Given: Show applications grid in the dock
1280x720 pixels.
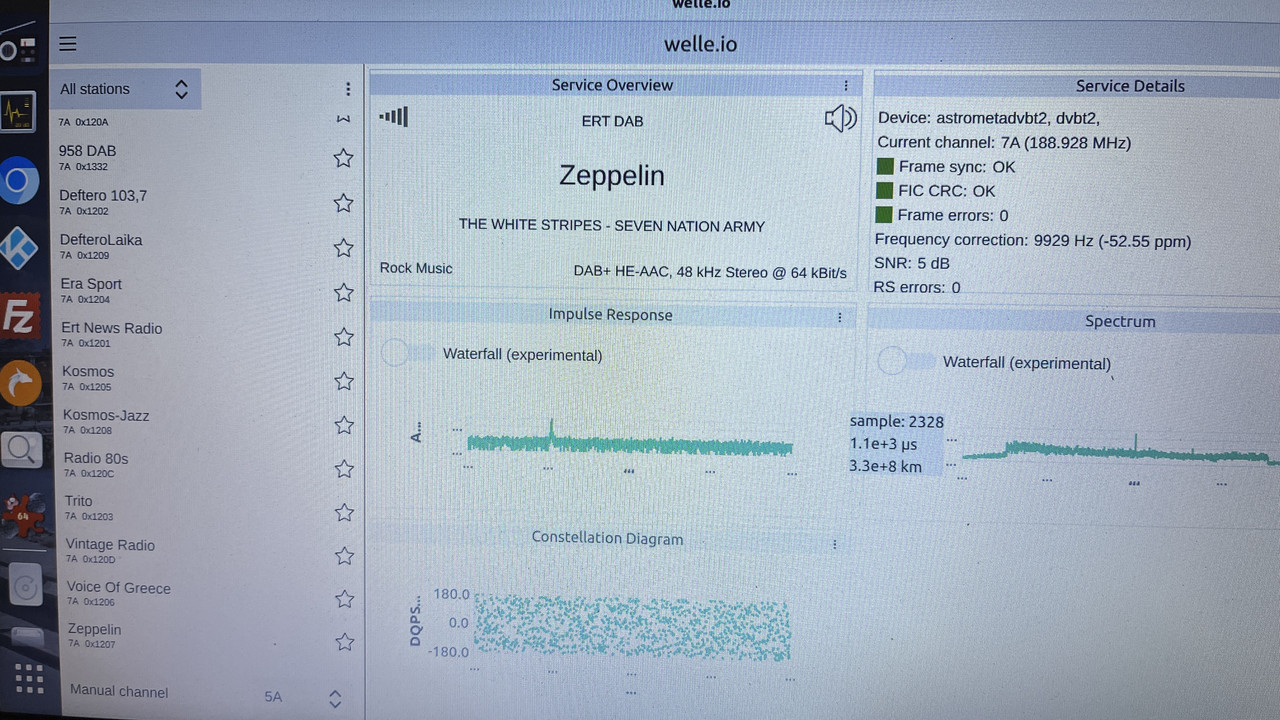Looking at the screenshot, I should tap(29, 679).
